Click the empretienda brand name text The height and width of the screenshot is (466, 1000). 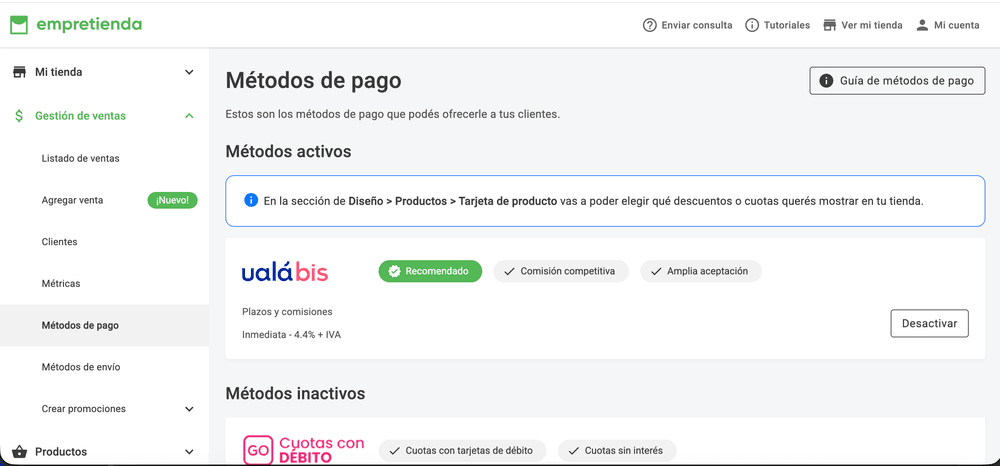89,25
